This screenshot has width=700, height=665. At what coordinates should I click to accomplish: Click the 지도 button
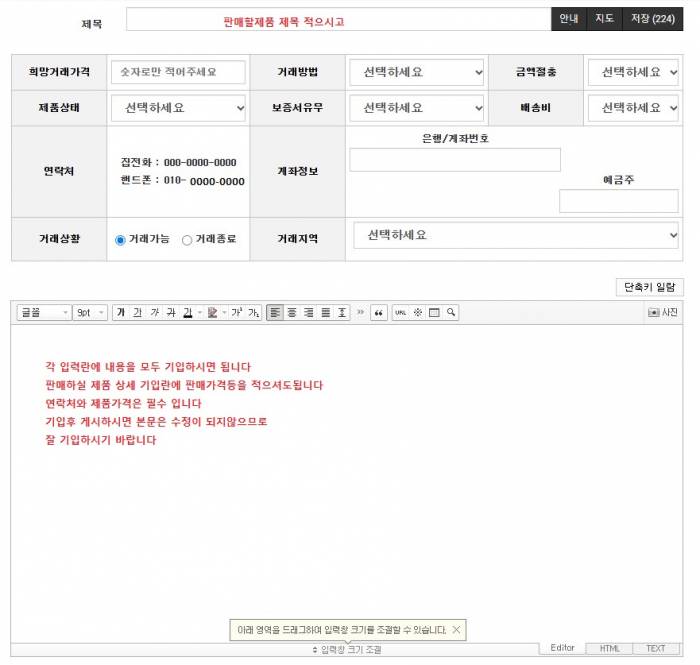click(604, 19)
